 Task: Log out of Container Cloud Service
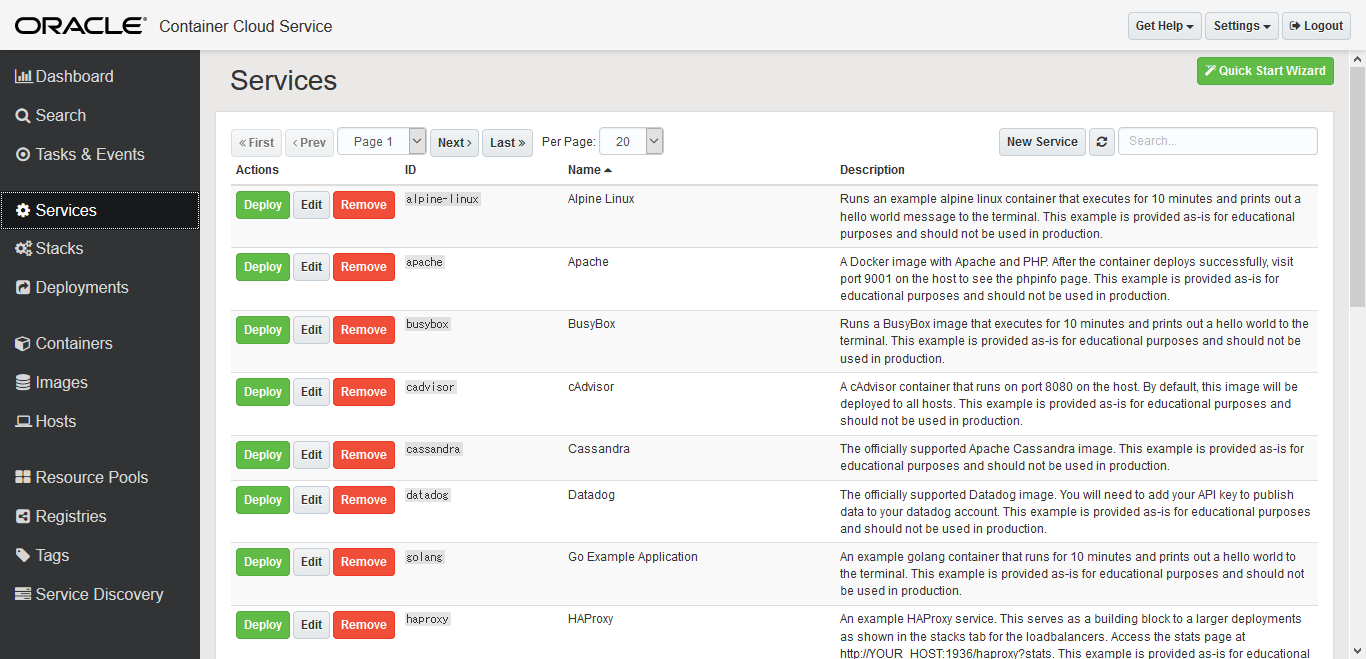1316,26
